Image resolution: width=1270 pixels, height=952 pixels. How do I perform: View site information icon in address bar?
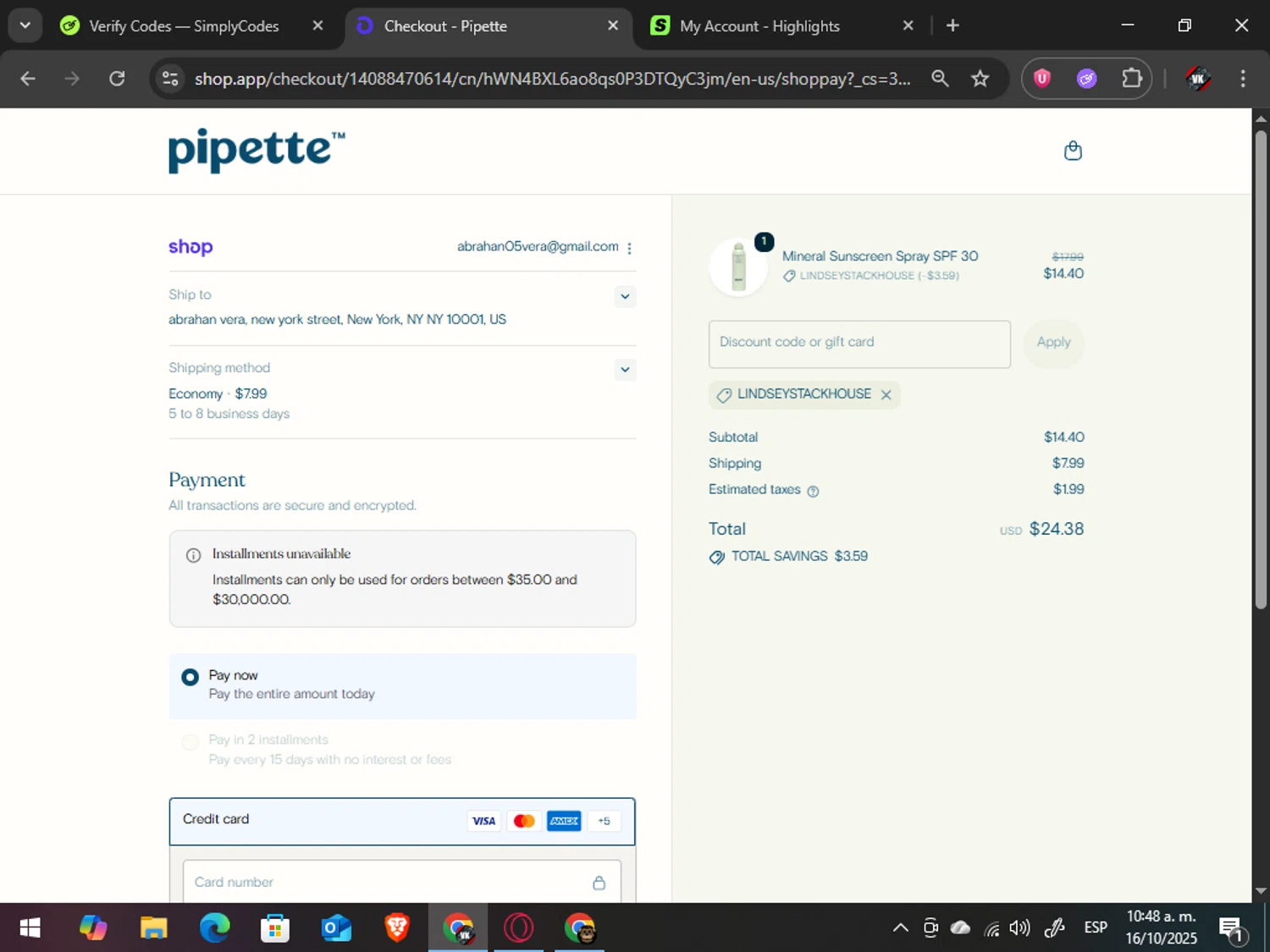click(x=170, y=79)
